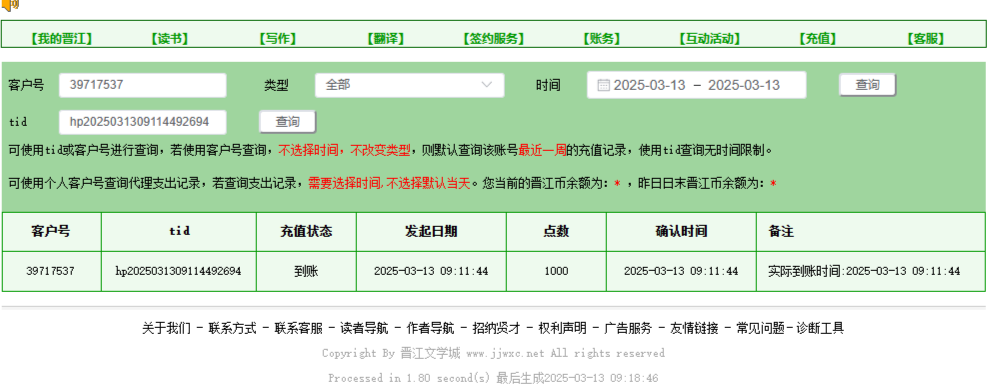Click 查询 button next to tid field
The image size is (997, 390).
(287, 122)
